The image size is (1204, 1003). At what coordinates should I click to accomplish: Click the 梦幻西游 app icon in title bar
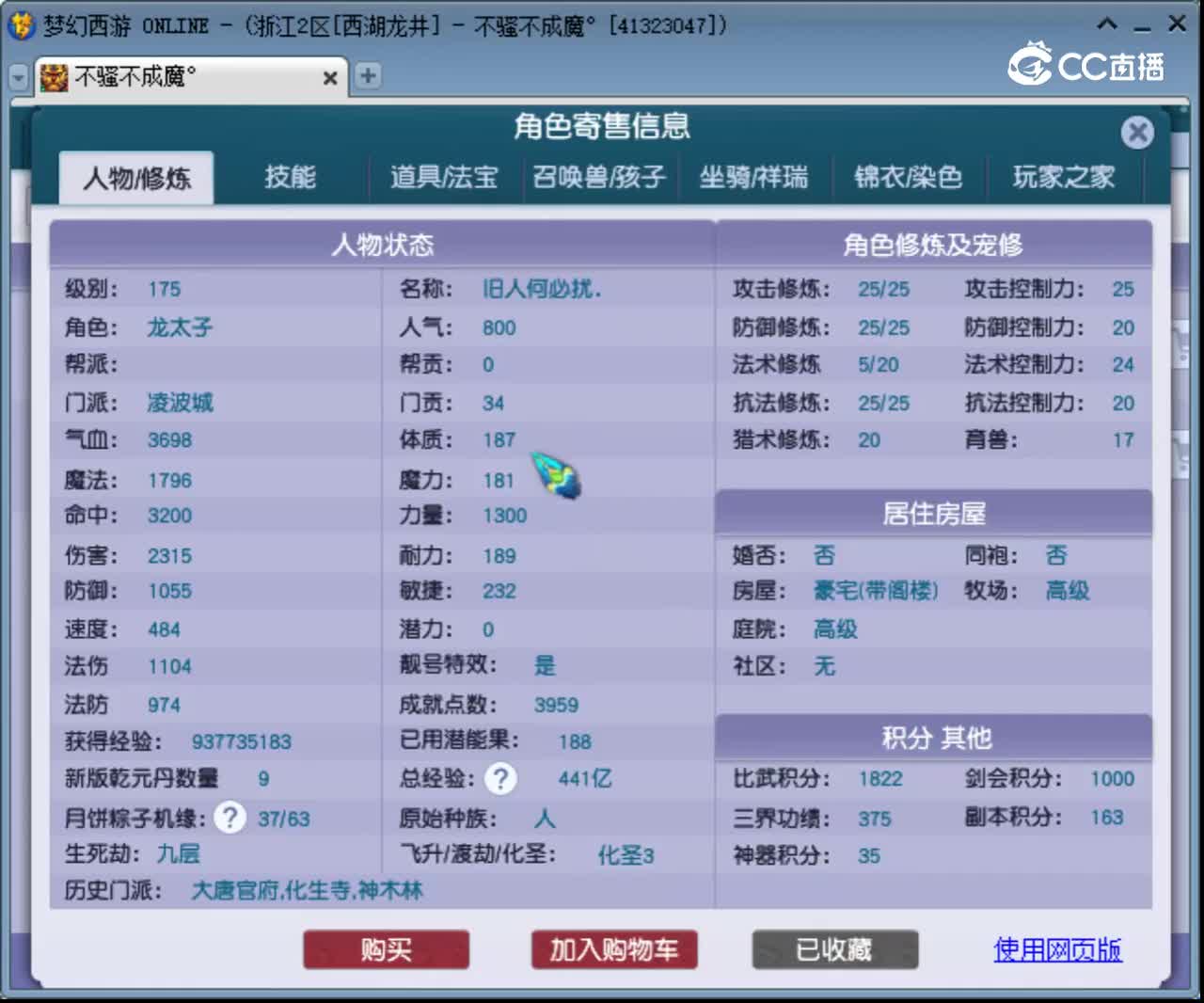(x=21, y=25)
